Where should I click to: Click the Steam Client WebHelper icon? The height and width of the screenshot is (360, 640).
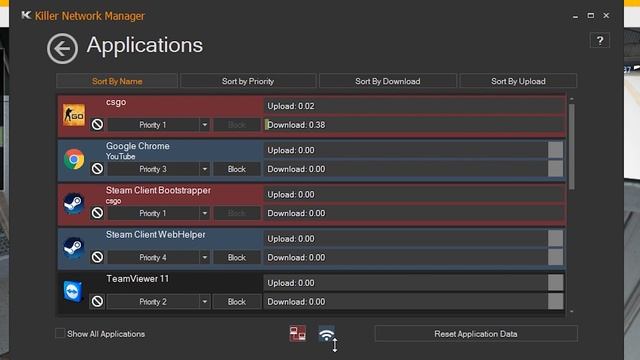click(x=74, y=247)
